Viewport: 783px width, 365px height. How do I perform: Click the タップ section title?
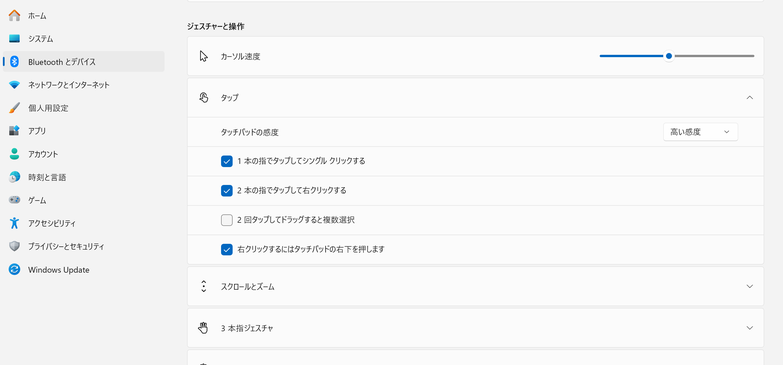pos(230,98)
